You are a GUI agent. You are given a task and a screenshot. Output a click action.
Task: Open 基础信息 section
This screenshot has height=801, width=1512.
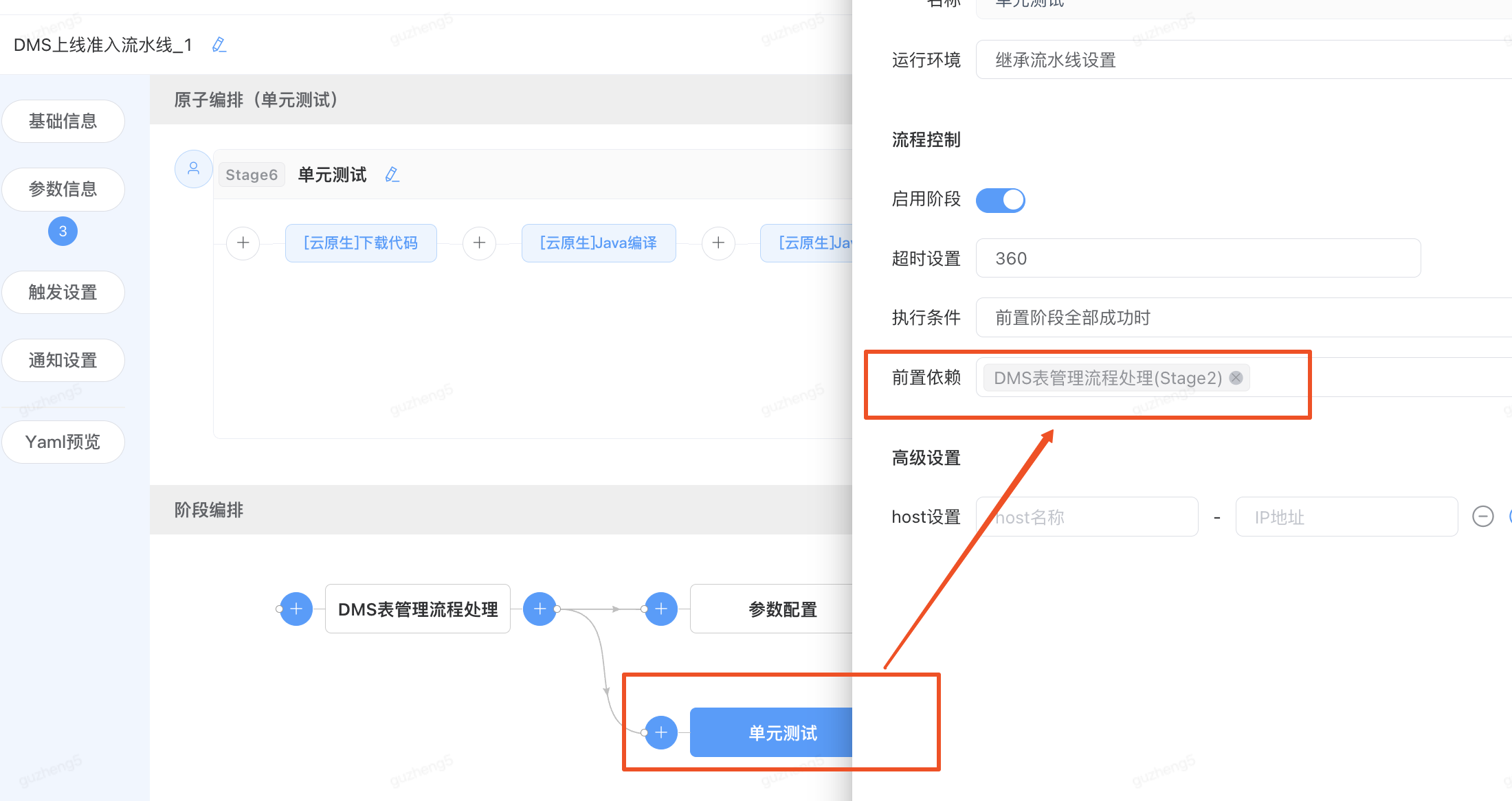pyautogui.click(x=63, y=122)
